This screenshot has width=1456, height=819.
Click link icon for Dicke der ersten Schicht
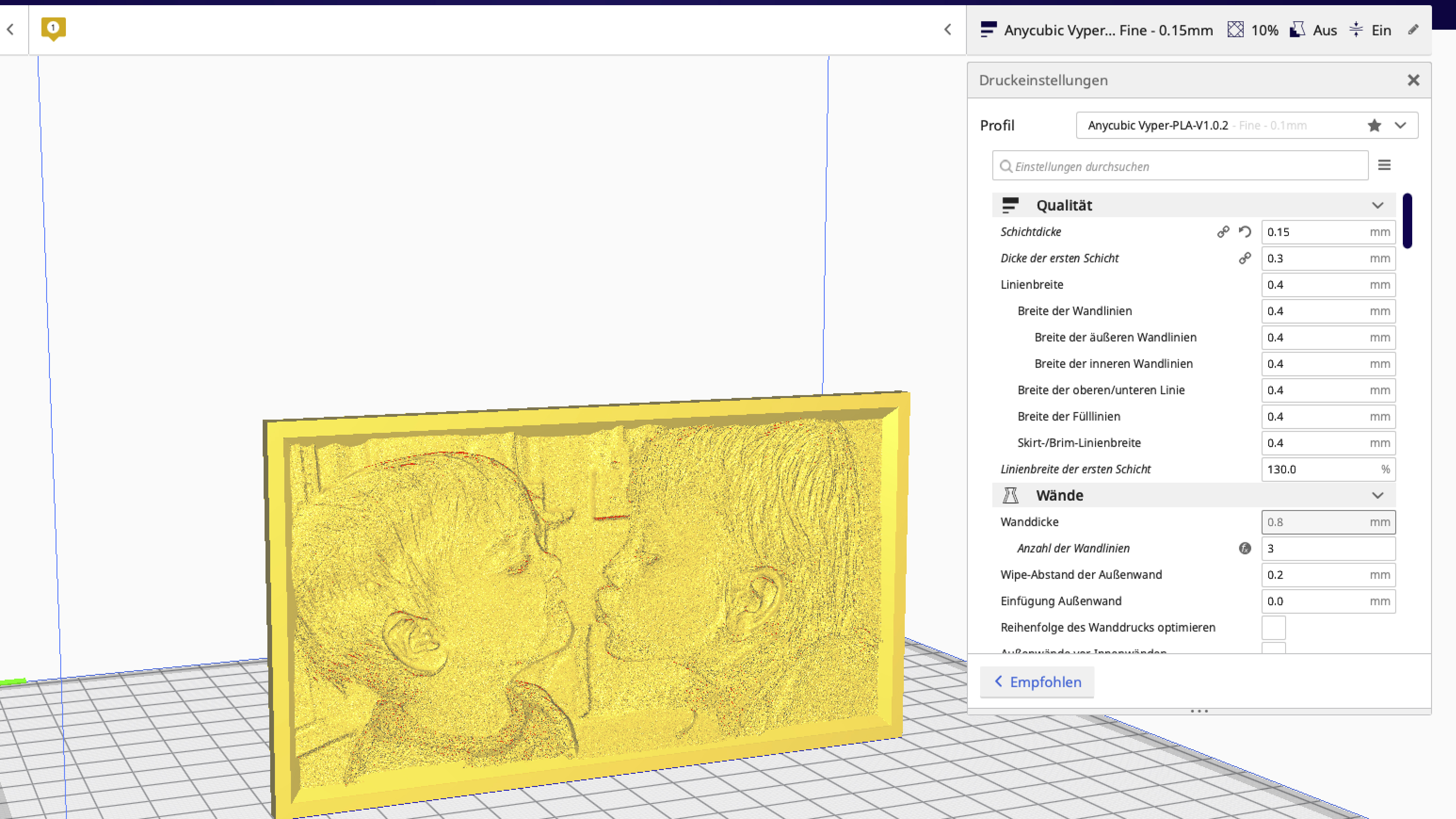(1245, 258)
